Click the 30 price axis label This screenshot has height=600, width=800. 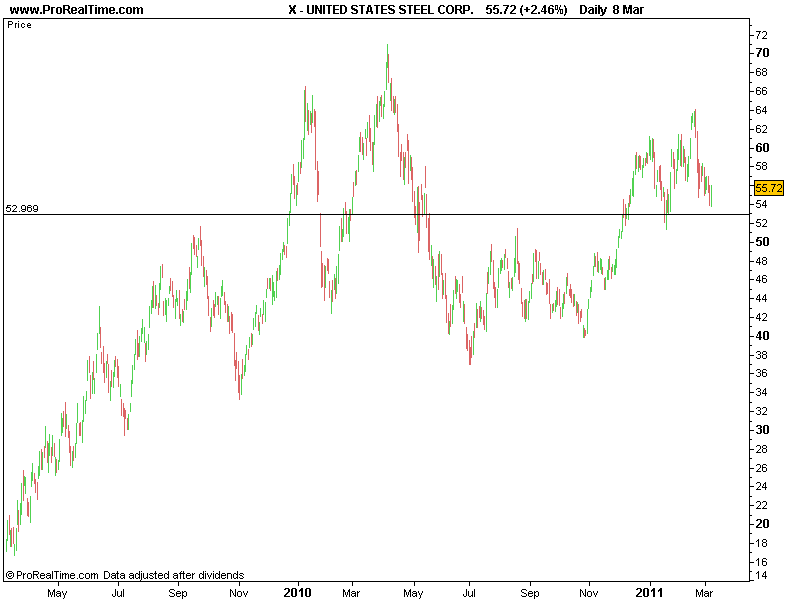[x=762, y=430]
